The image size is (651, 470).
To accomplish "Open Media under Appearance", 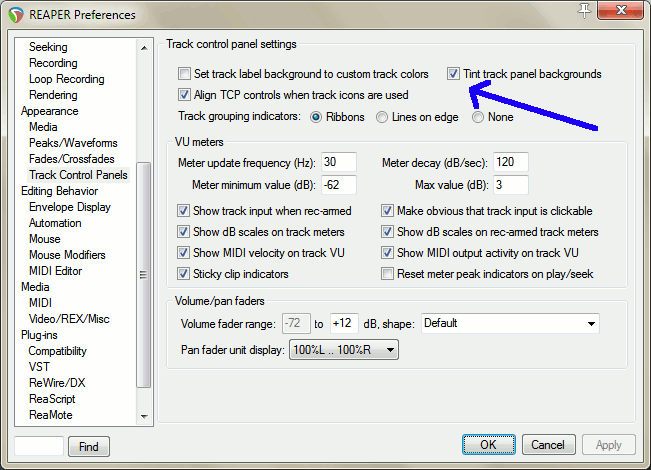I will (x=43, y=127).
